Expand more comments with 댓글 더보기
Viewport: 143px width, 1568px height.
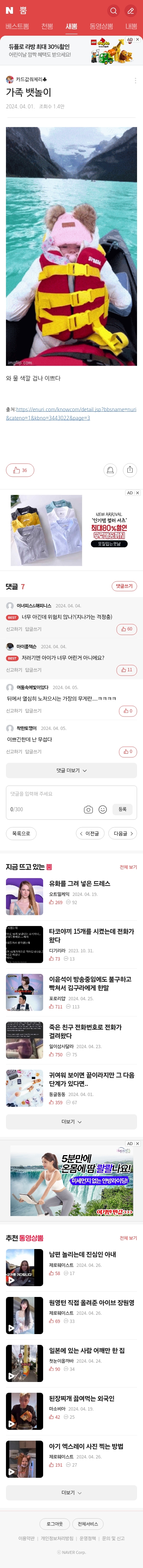tap(71, 770)
